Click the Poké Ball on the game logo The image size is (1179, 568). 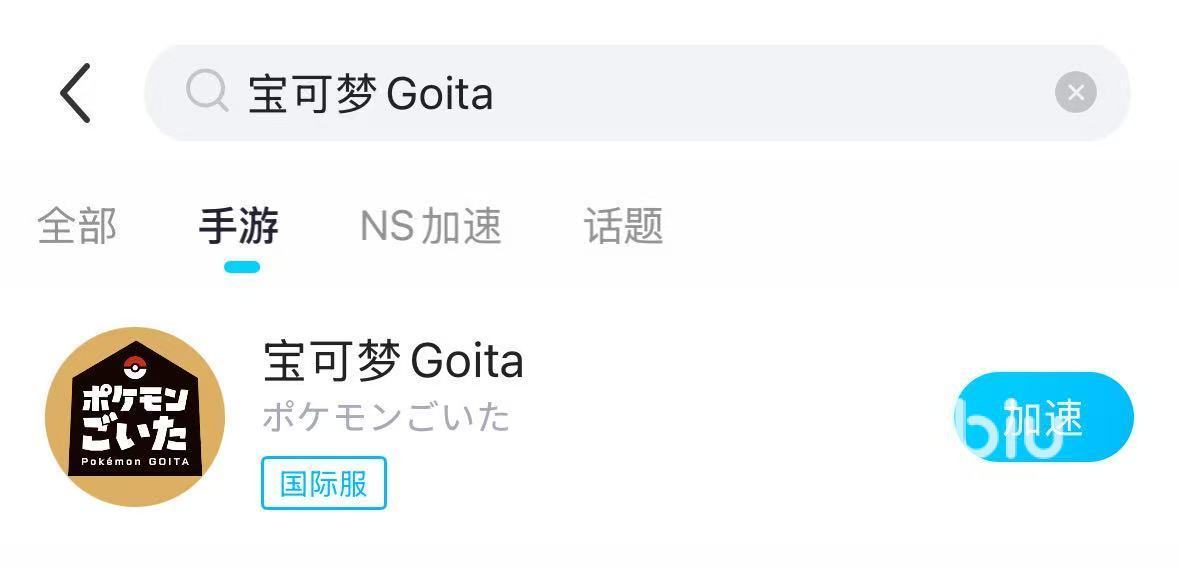click(135, 362)
